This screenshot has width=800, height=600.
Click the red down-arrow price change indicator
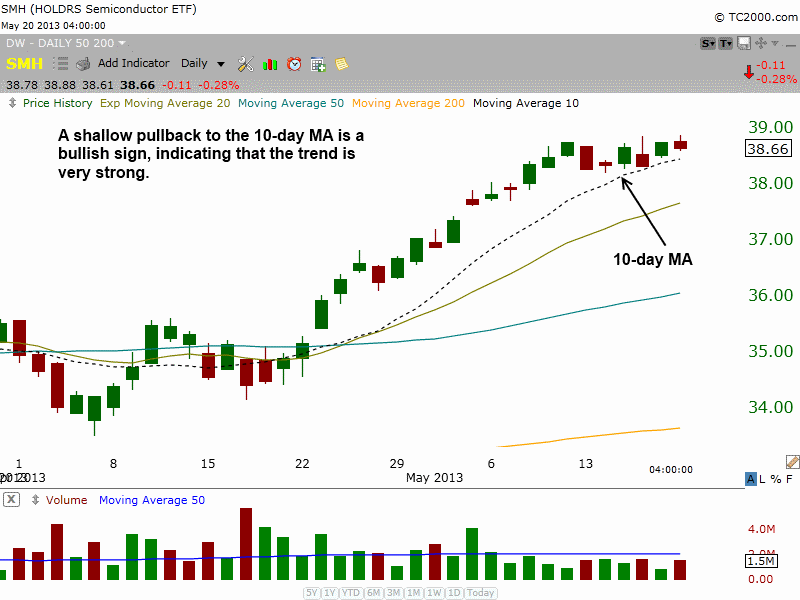coord(748,72)
